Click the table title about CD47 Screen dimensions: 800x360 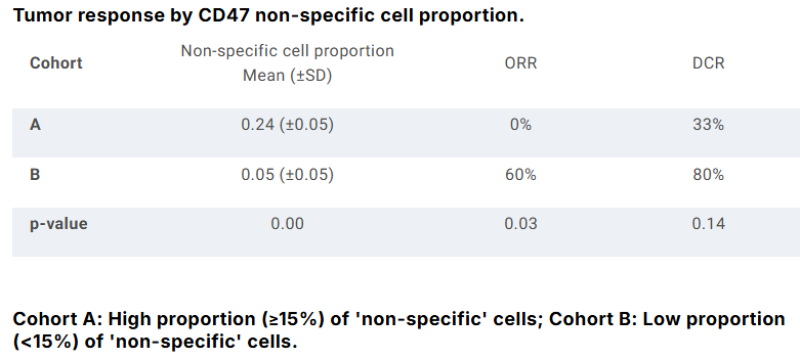point(268,15)
